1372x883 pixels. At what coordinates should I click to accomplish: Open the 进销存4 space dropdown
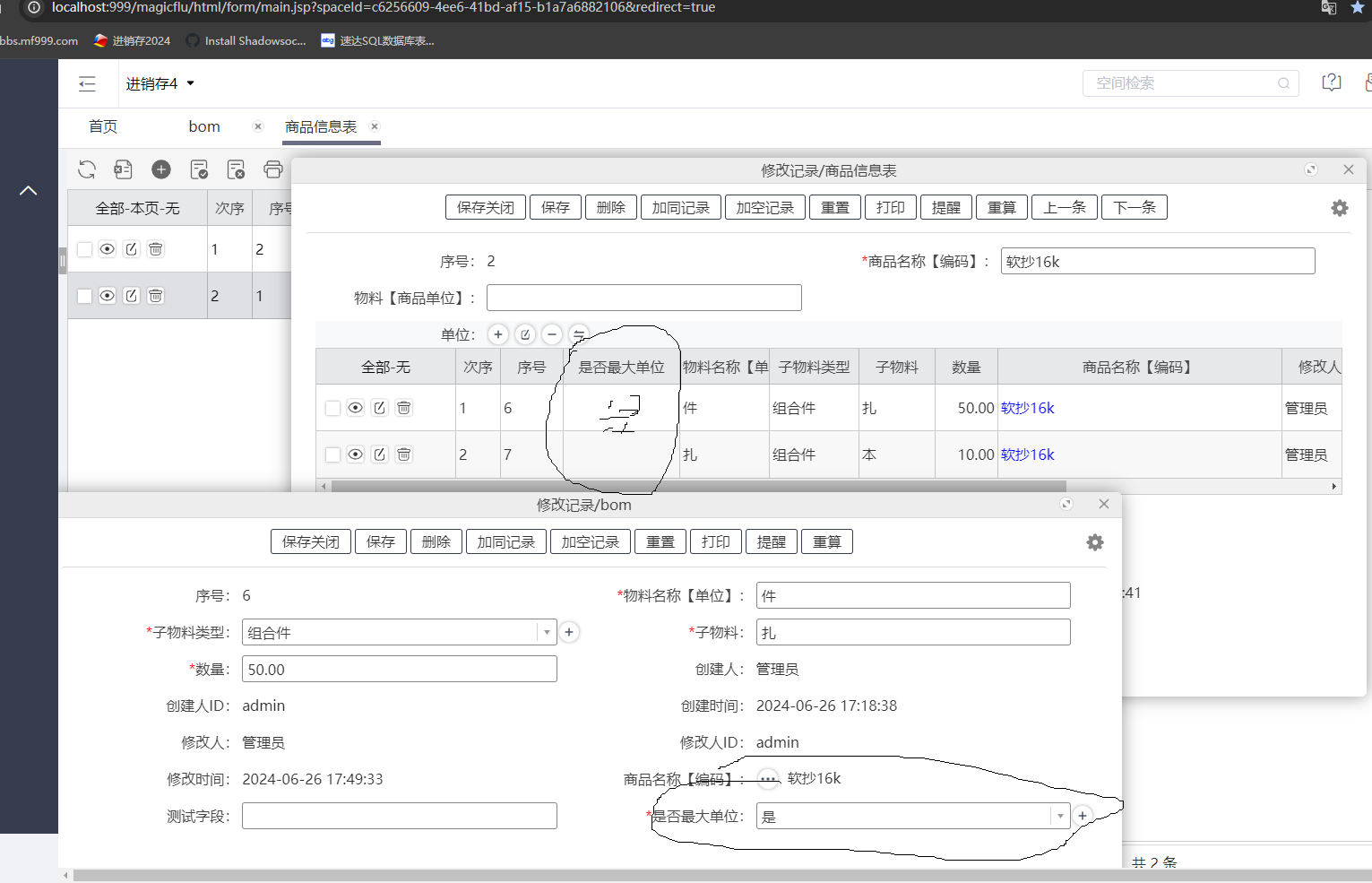(160, 83)
